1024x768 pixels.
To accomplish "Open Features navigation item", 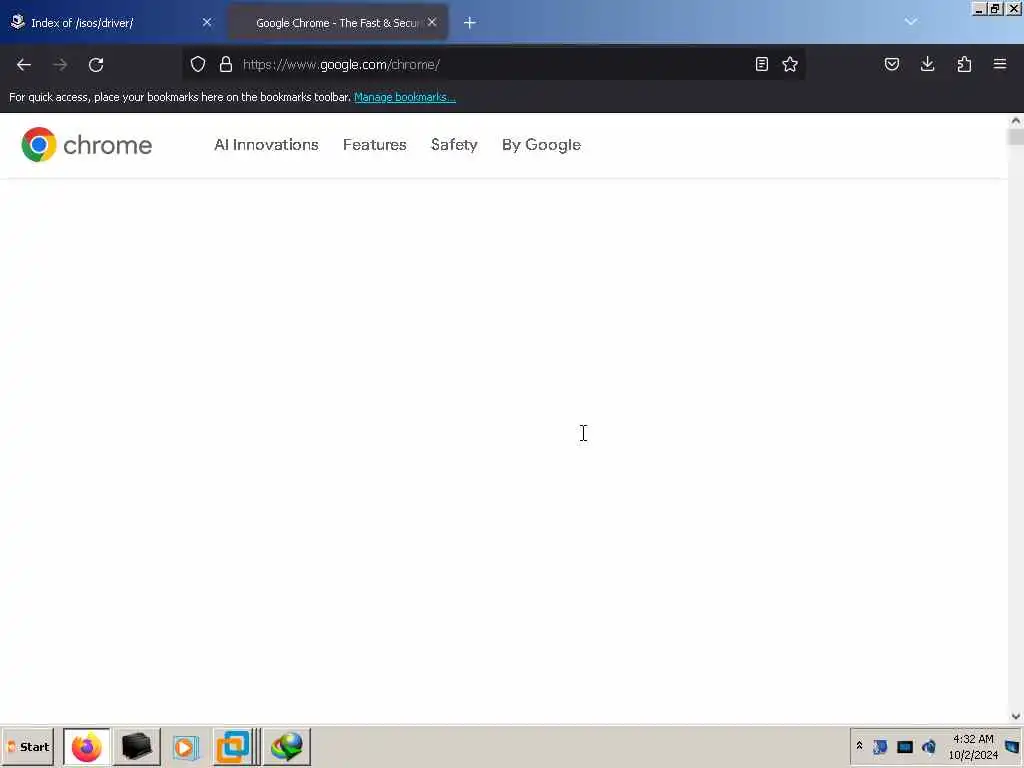I will click(375, 145).
